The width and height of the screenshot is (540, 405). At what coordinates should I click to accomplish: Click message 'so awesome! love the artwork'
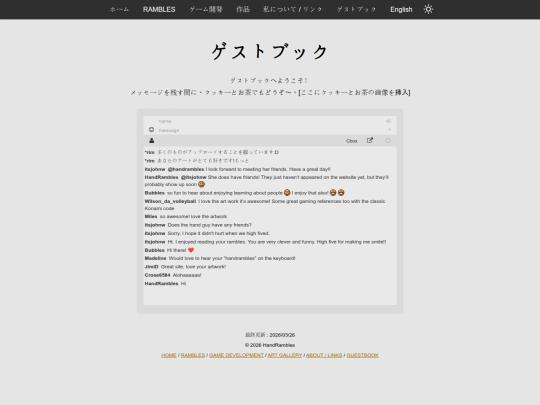(193, 217)
